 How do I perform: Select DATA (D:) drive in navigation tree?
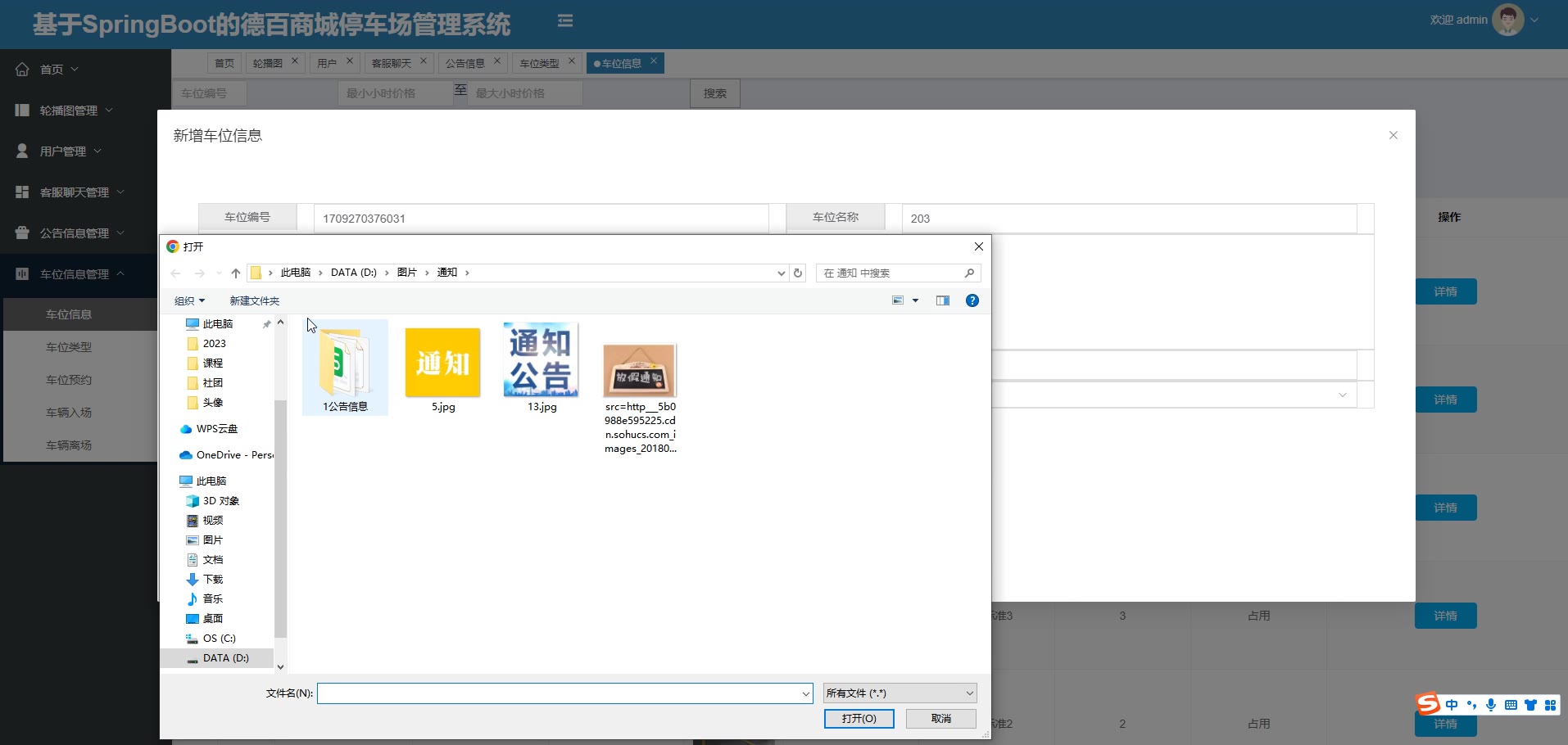[217, 658]
